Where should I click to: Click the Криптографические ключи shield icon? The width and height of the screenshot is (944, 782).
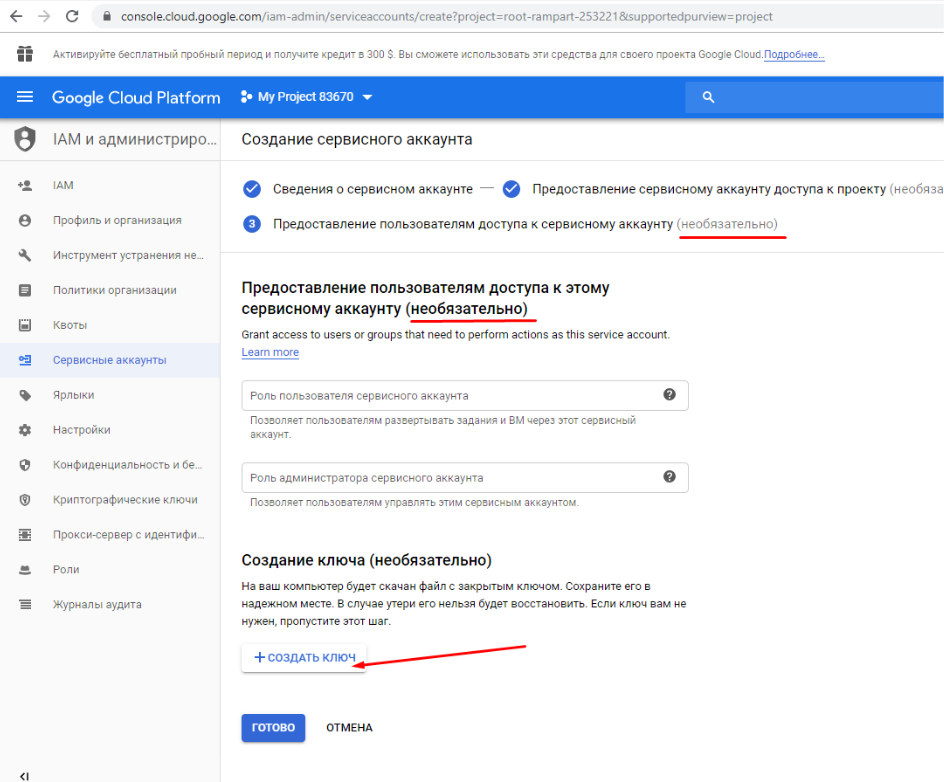pos(25,500)
